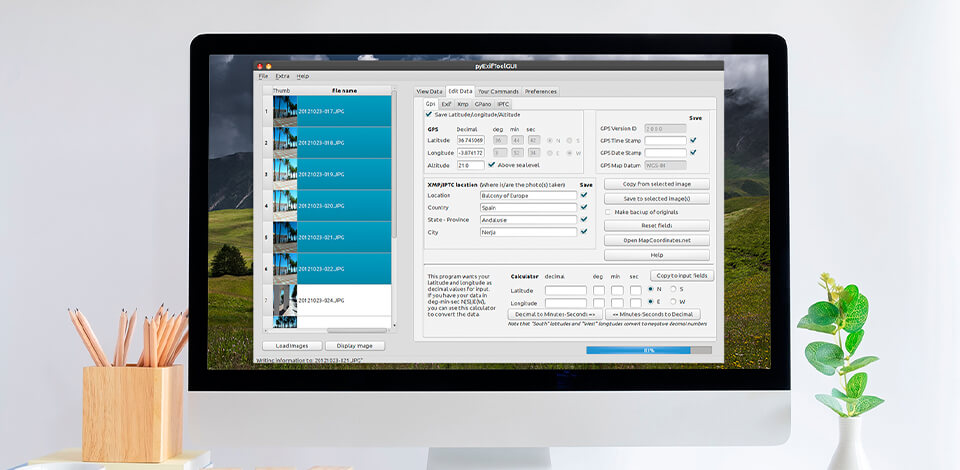The image size is (960, 470).
Task: Click the Altitude input field
Action: click(x=471, y=165)
